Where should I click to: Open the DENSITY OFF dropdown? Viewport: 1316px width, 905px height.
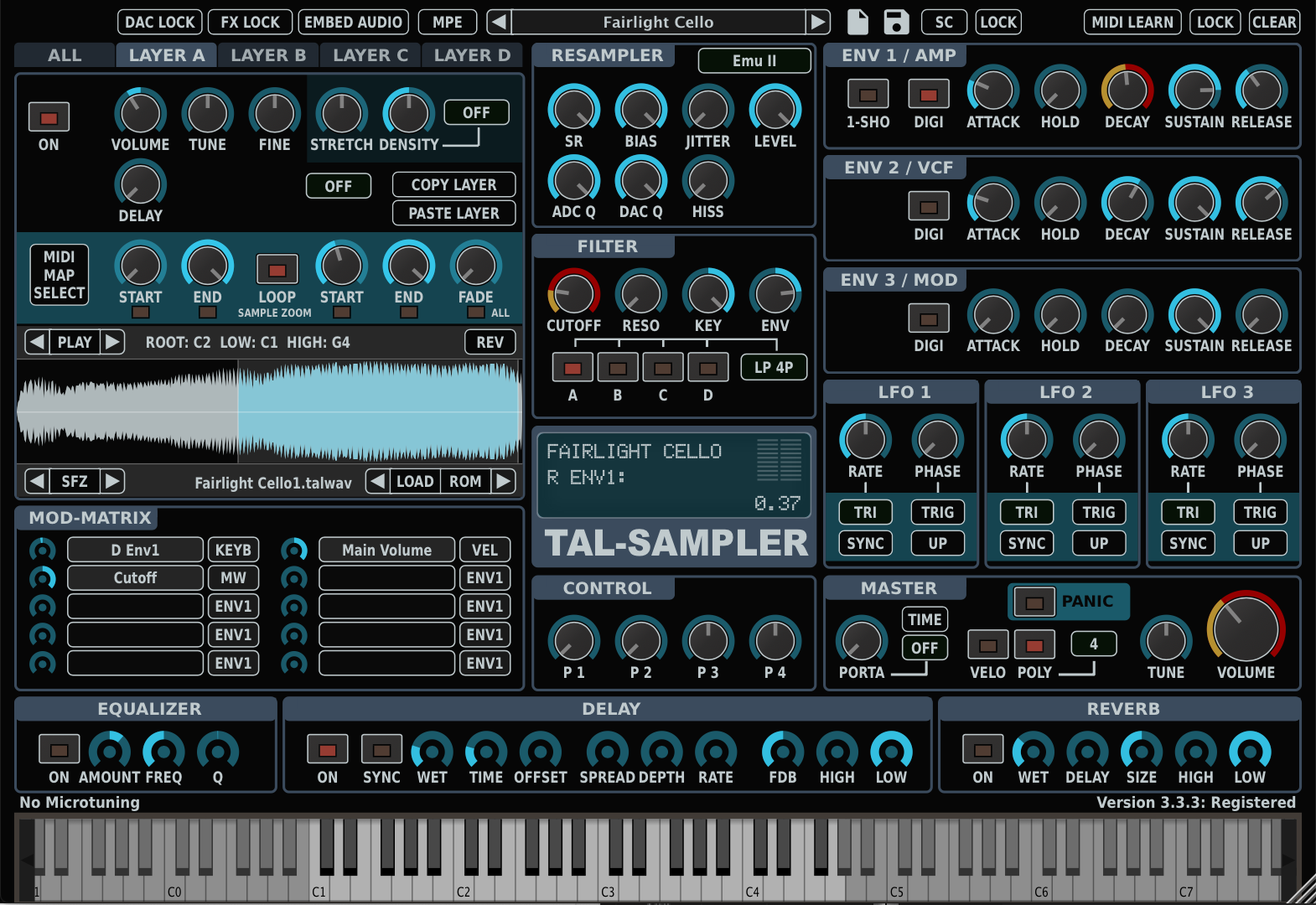point(476,112)
